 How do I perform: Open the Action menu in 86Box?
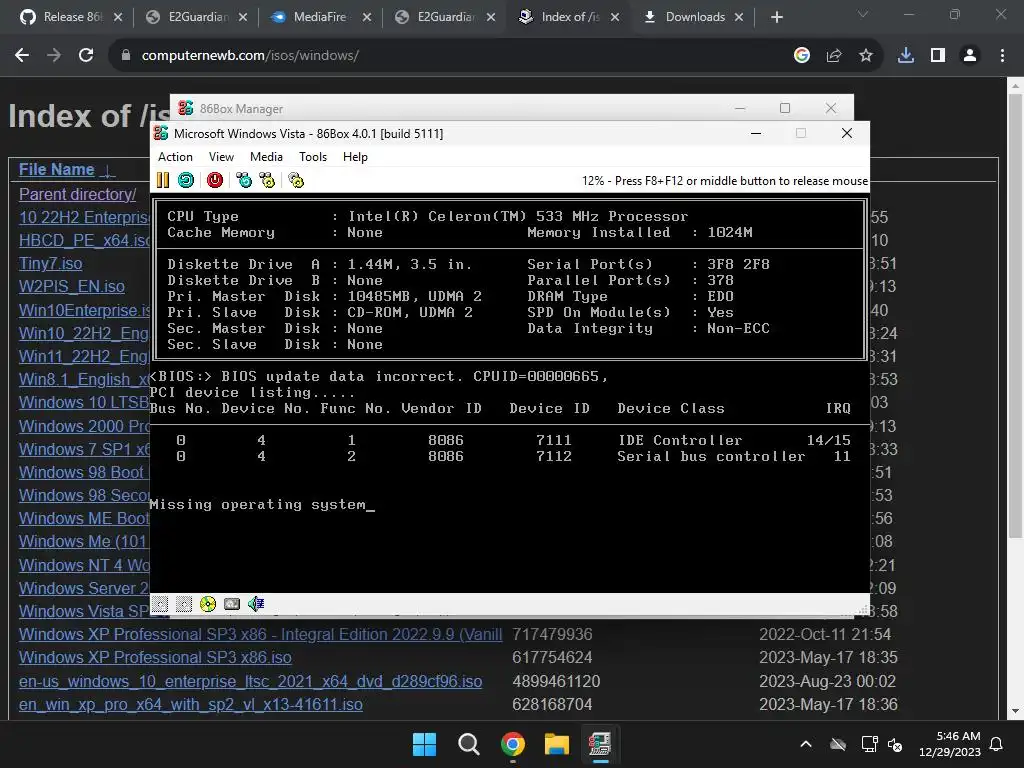tap(175, 157)
